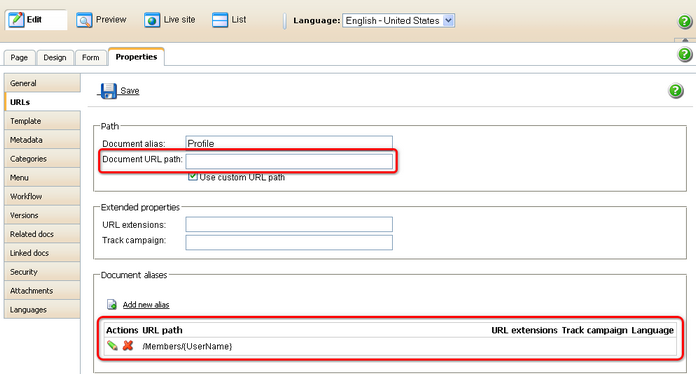
Task: Click the Language column header
Action: (652, 330)
